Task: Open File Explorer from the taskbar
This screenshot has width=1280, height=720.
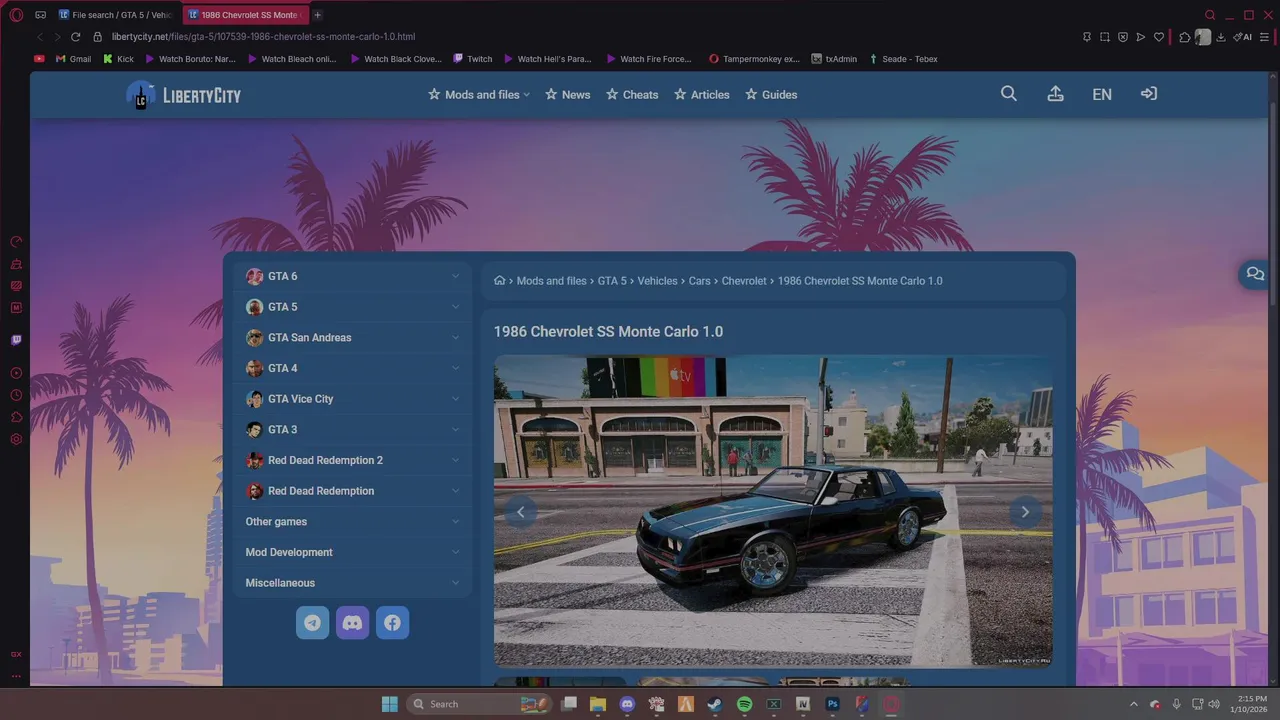Action: (x=598, y=704)
